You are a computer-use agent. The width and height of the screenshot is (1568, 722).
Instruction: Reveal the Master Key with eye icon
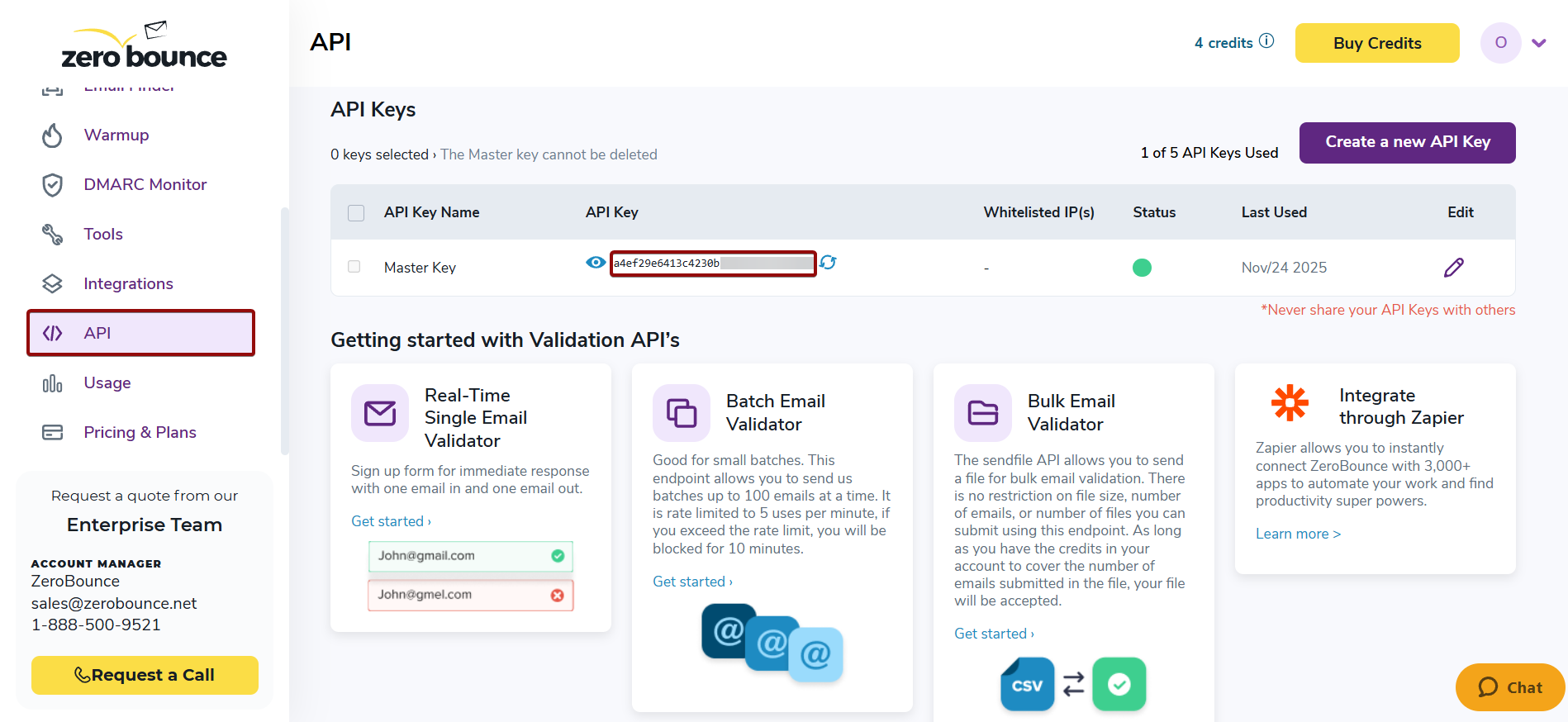click(596, 262)
